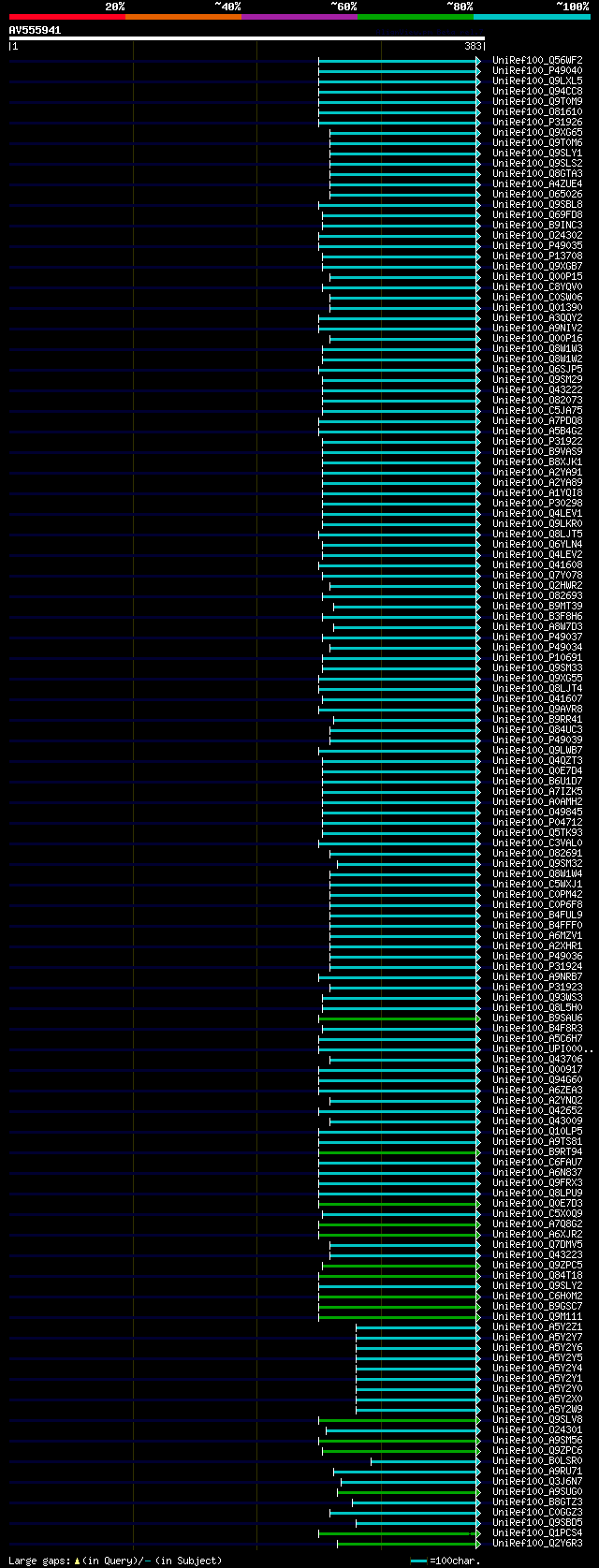
Task: Click label UniRef100_Q84UC3
Action: click(x=537, y=729)
